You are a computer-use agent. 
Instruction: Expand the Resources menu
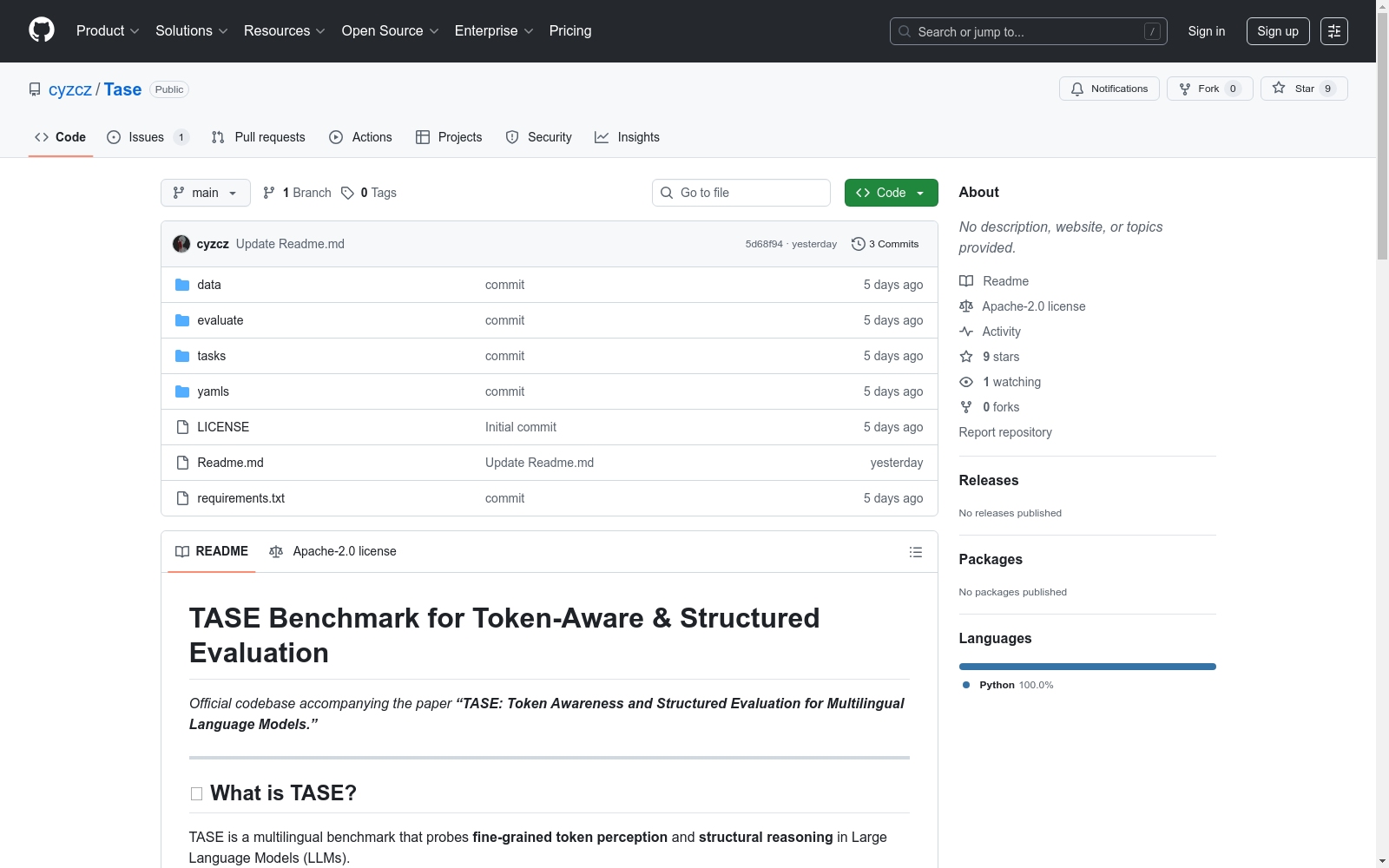(285, 31)
